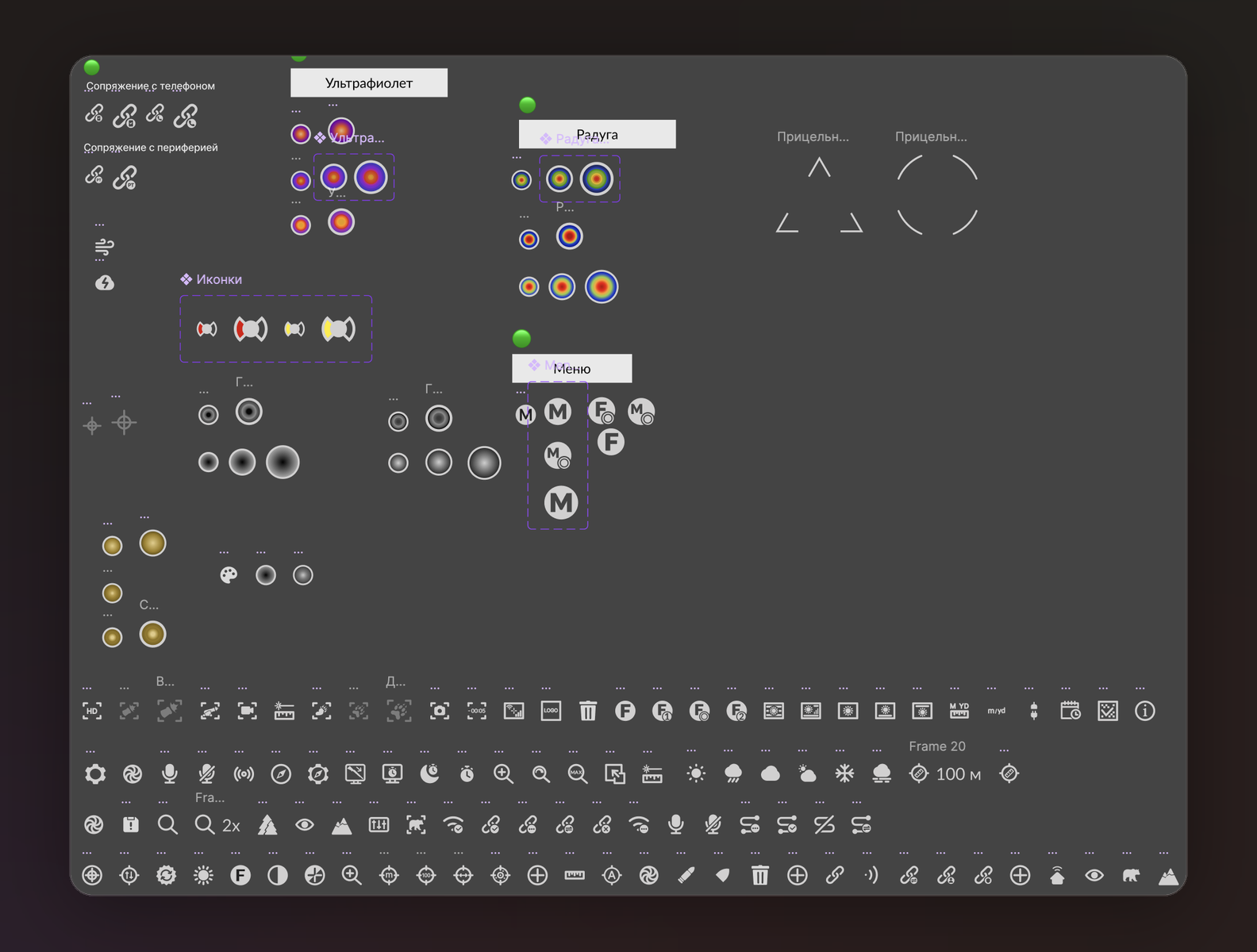The width and height of the screenshot is (1257, 952).
Task: Click the 100 м distance text
Action: coord(959,774)
